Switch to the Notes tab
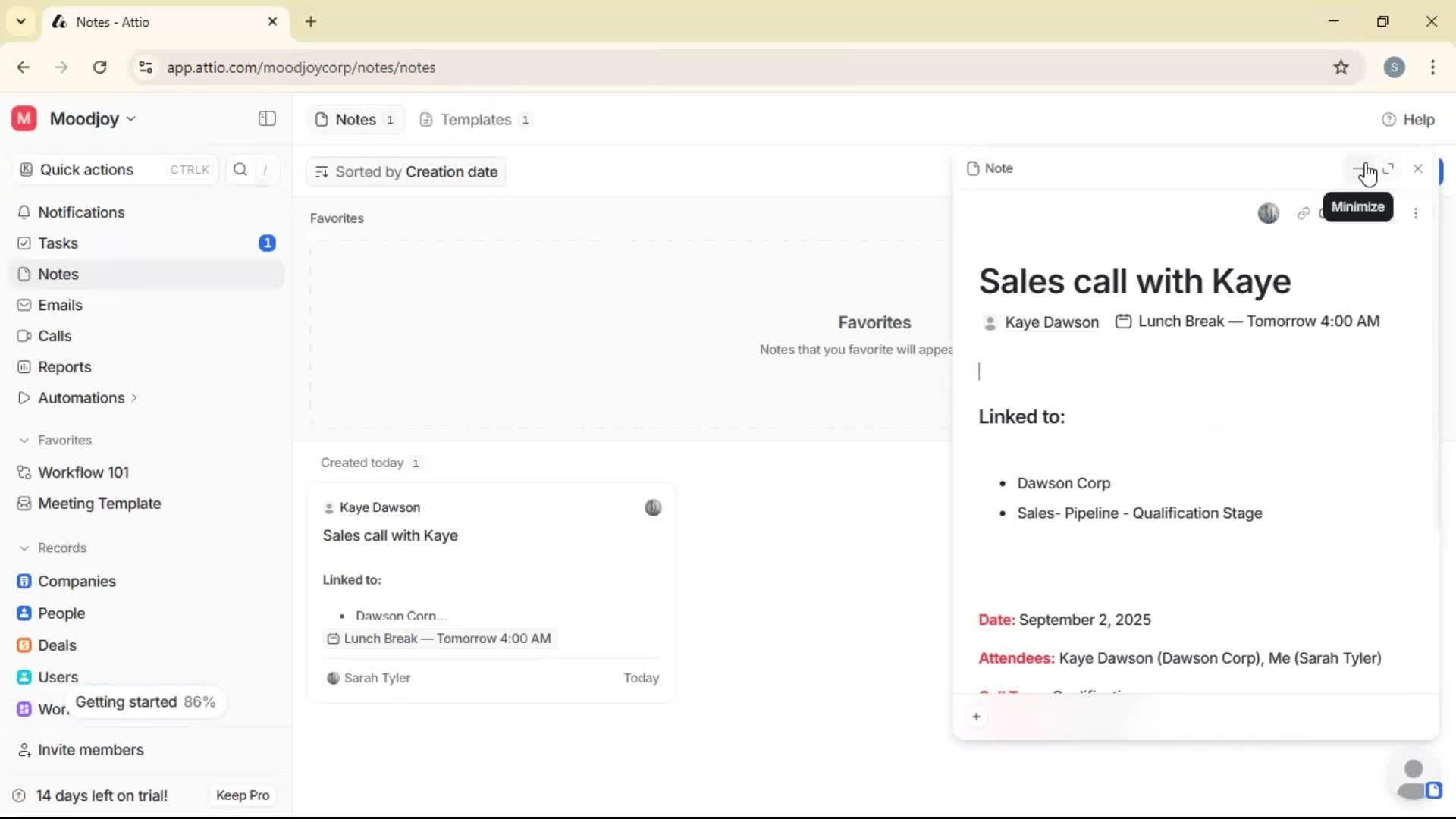1456x819 pixels. tap(354, 119)
